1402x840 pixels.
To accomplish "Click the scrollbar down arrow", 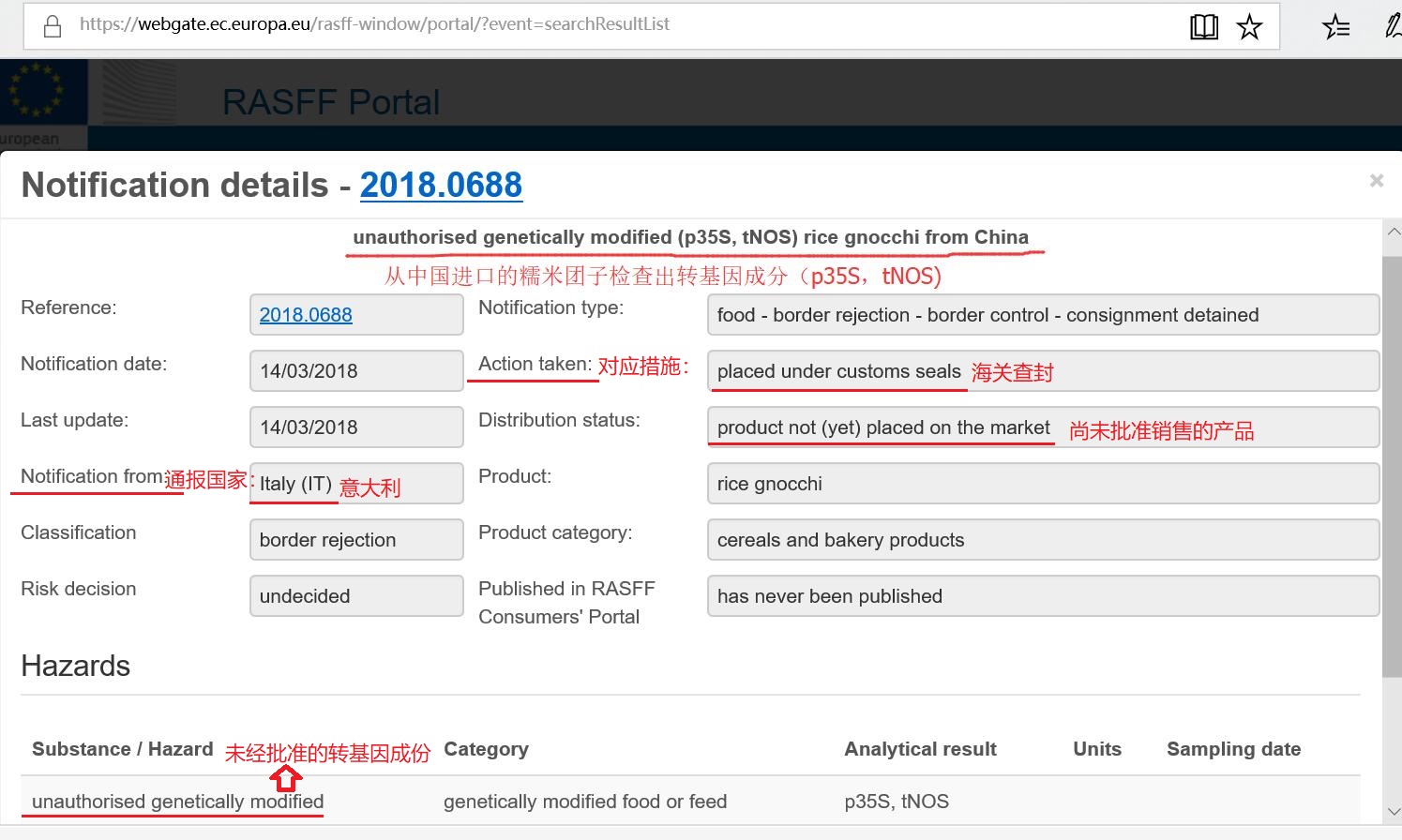I will (x=1393, y=812).
